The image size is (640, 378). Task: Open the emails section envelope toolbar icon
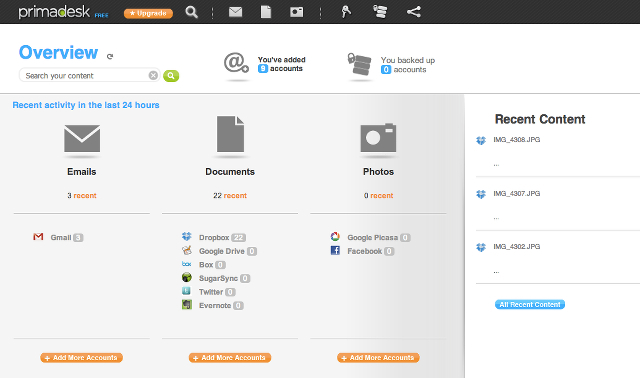click(235, 12)
